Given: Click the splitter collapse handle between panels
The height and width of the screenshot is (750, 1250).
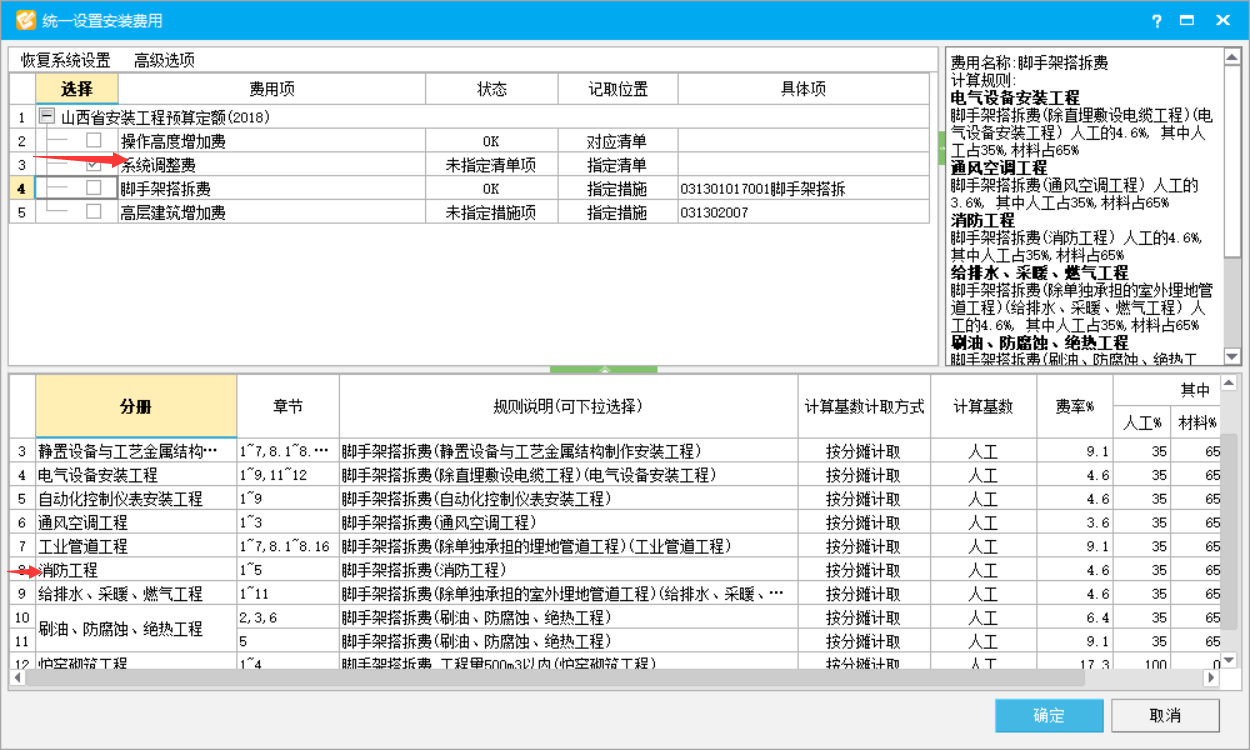Looking at the screenshot, I should click(x=604, y=370).
